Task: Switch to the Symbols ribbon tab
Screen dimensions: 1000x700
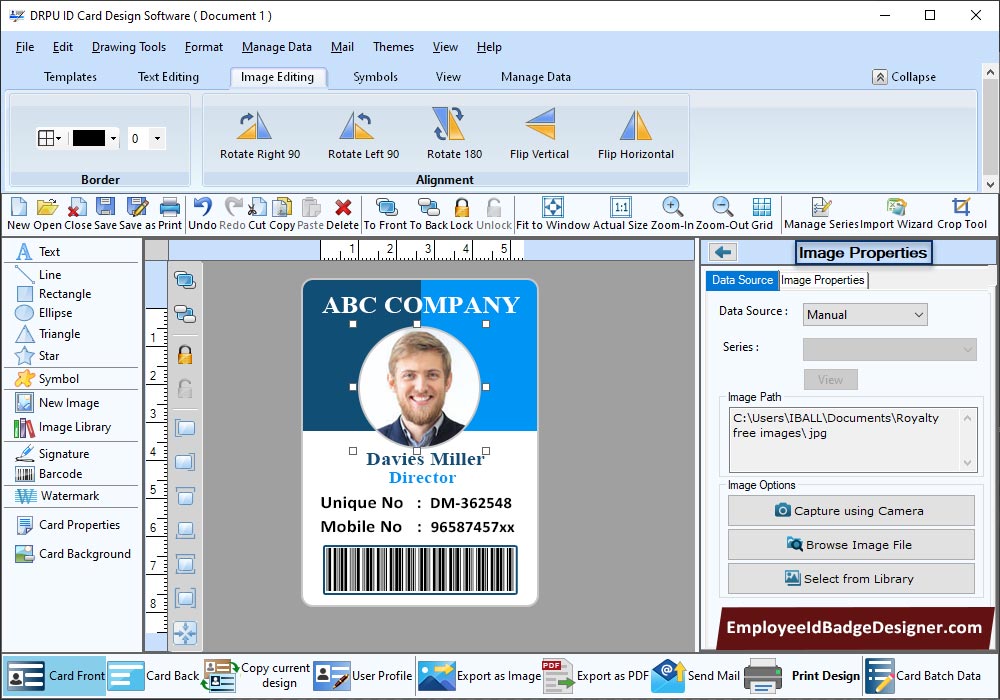Action: [x=375, y=77]
